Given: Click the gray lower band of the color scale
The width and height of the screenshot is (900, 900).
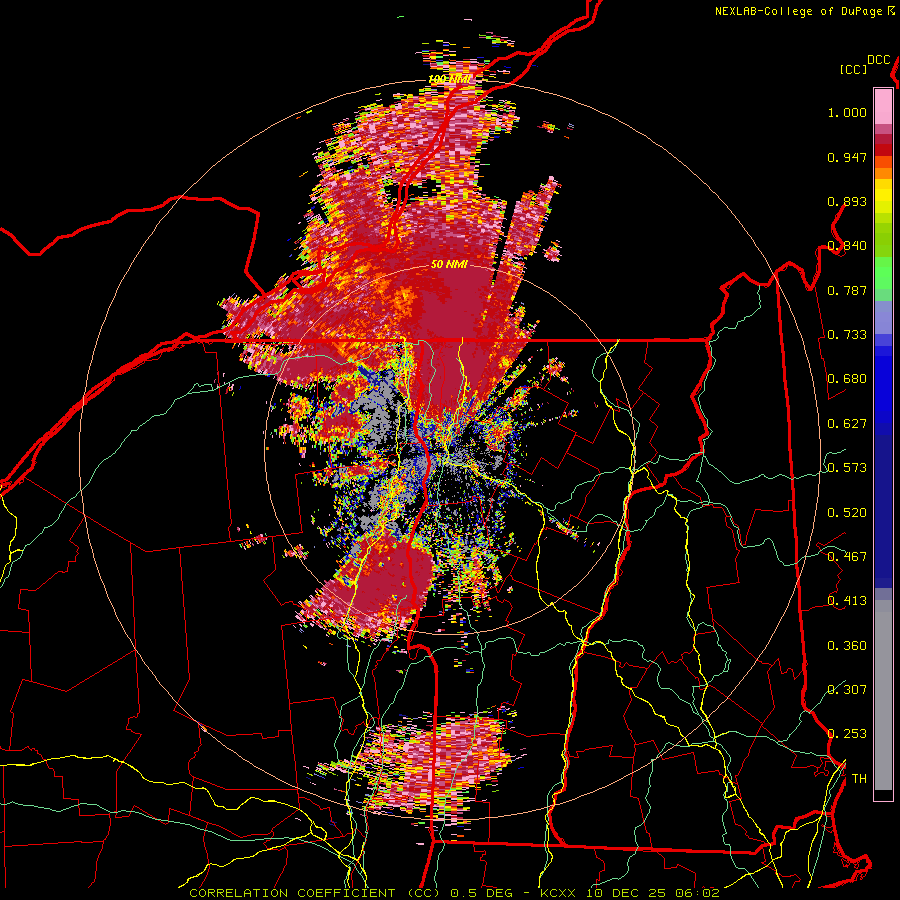Looking at the screenshot, I should click(x=883, y=695).
